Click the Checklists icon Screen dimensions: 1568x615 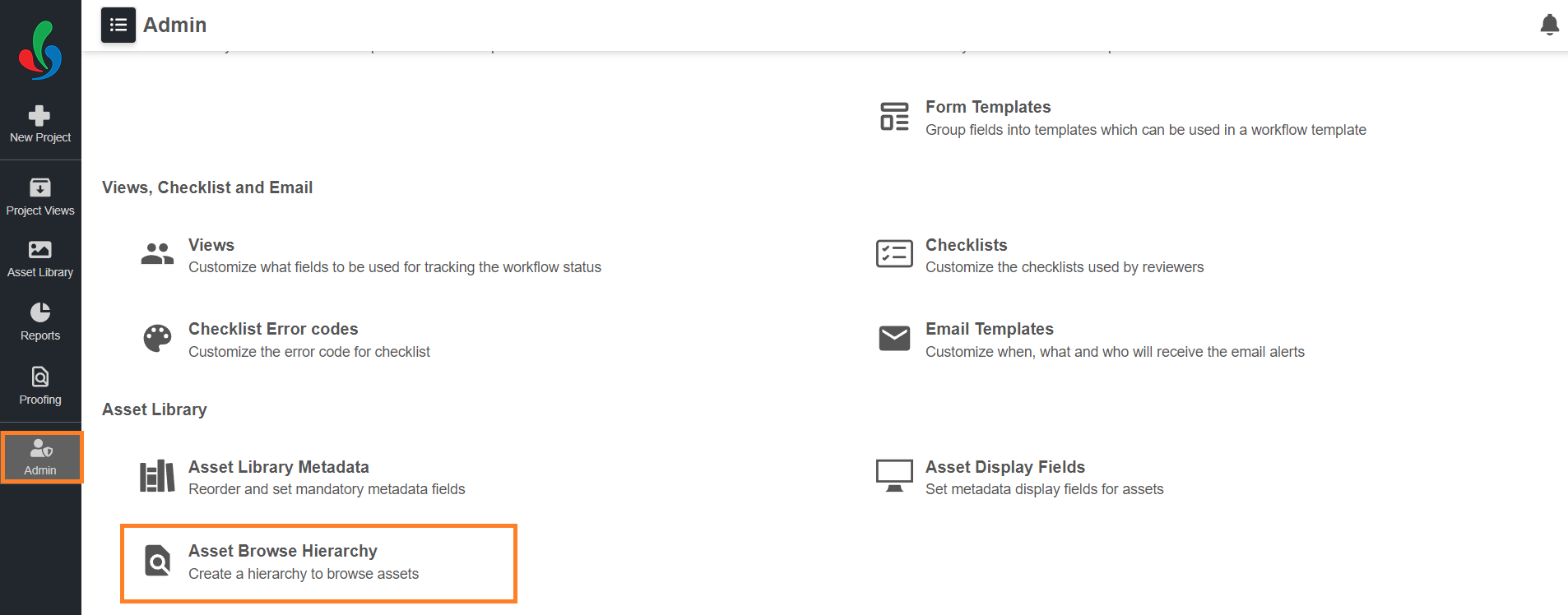(x=894, y=255)
